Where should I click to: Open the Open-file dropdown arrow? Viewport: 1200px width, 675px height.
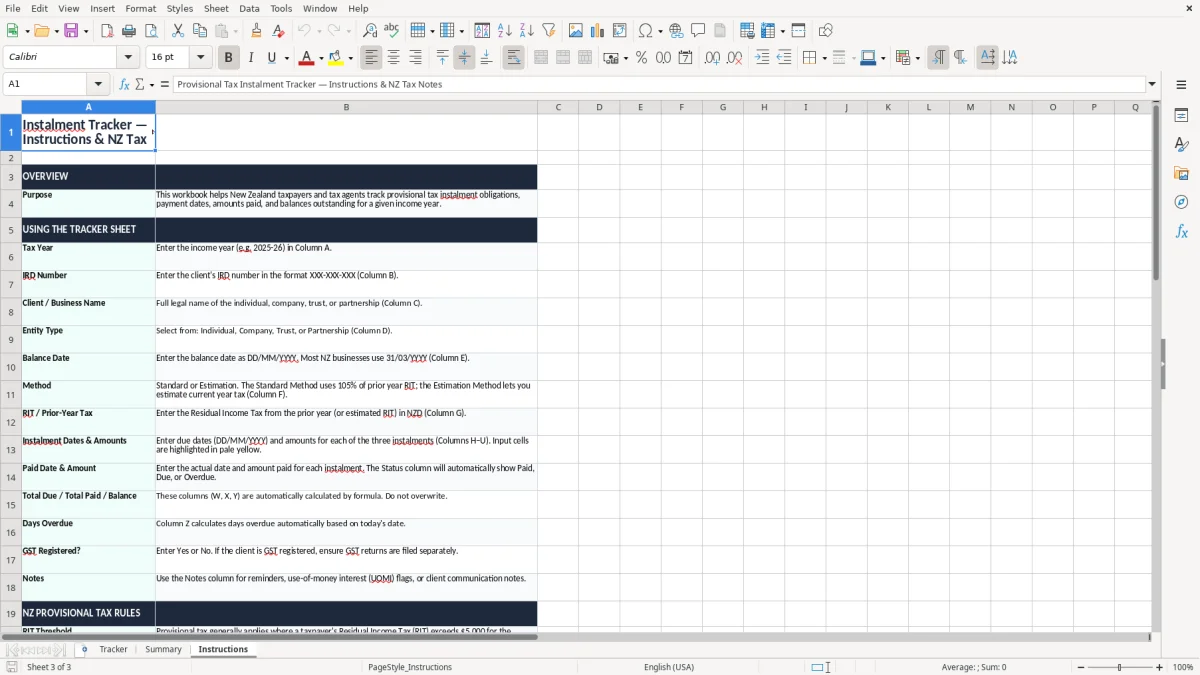coord(55,31)
